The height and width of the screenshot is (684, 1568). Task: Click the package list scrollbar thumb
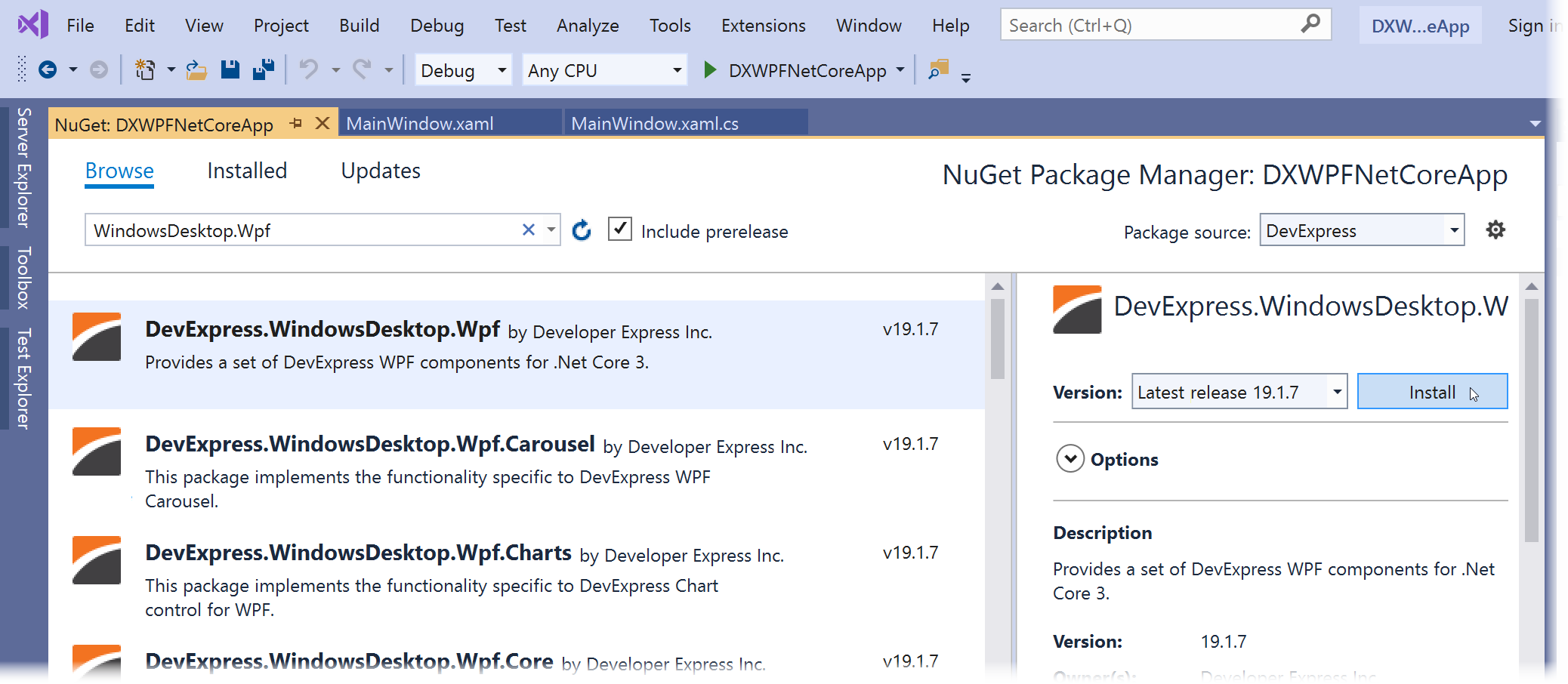pos(998,339)
